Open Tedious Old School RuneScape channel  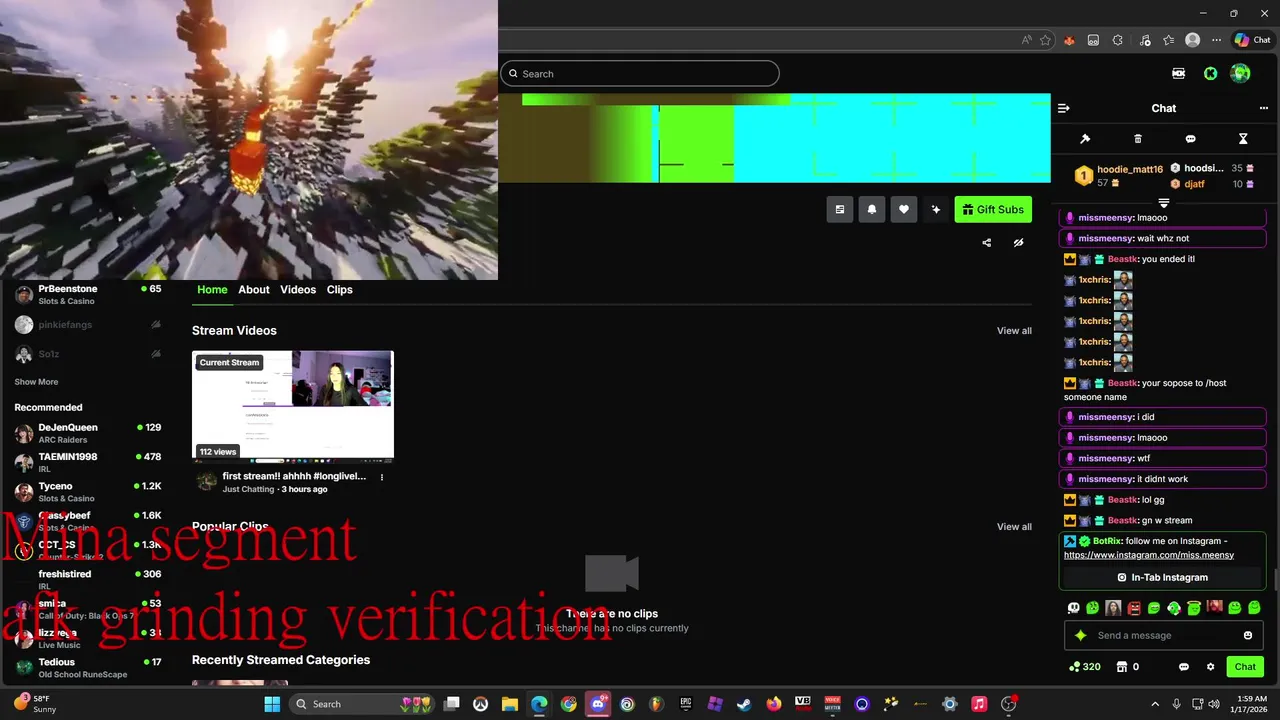(88, 668)
